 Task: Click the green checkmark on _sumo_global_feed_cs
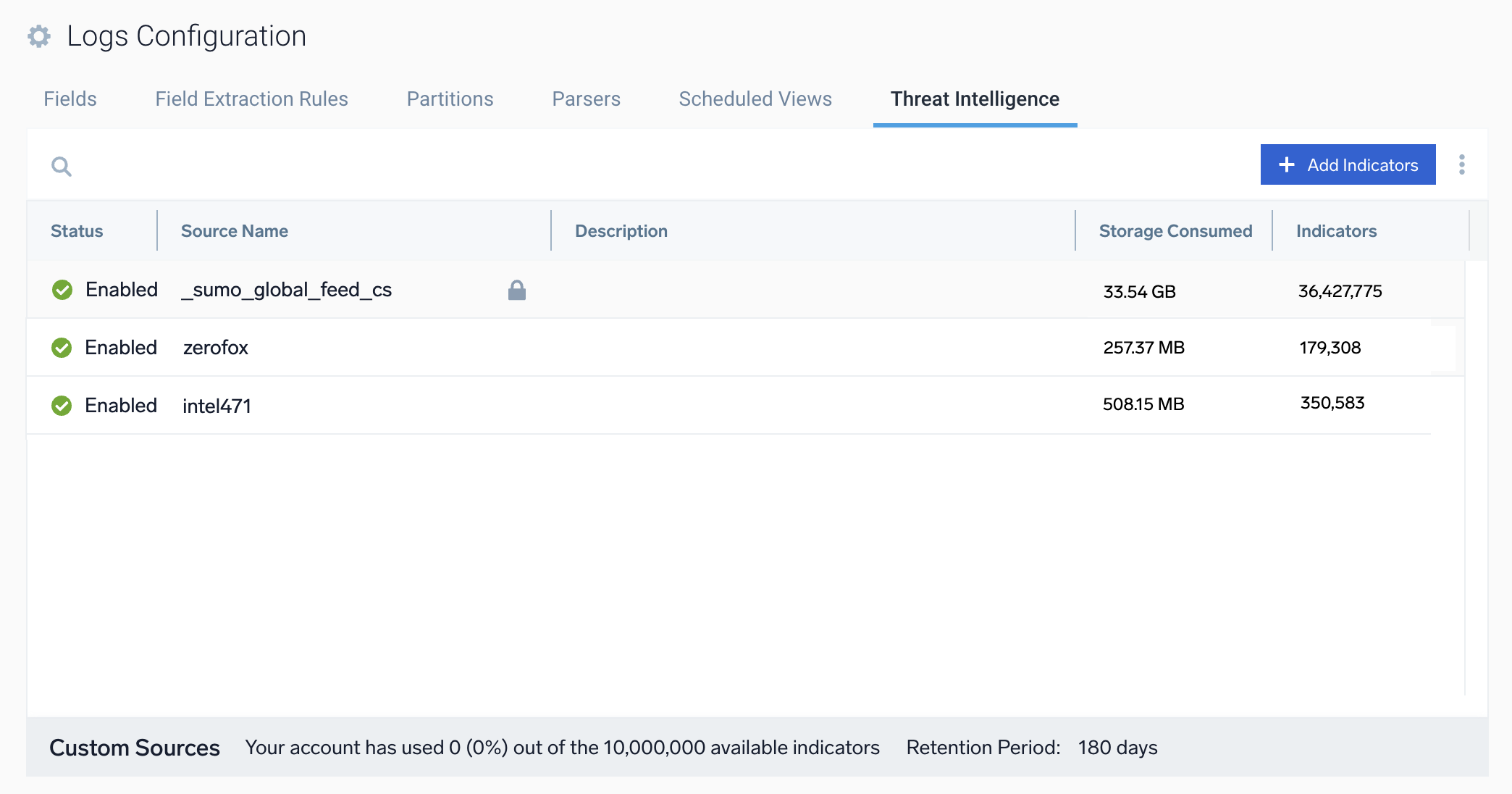click(62, 289)
